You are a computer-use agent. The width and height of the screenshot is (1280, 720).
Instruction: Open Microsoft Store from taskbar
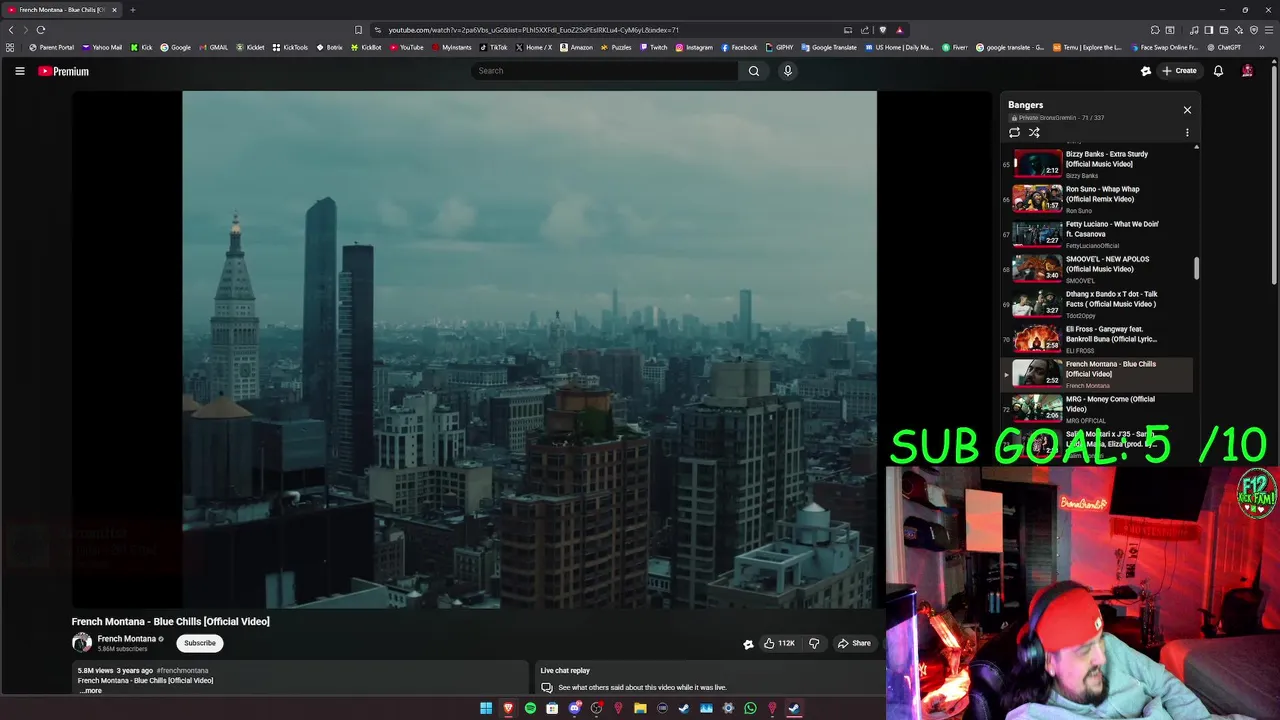[552, 708]
